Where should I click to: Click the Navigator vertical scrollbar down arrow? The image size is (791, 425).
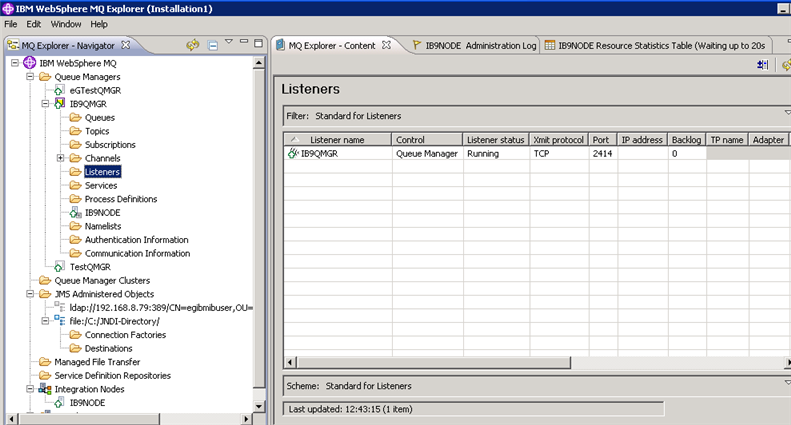[x=259, y=406]
